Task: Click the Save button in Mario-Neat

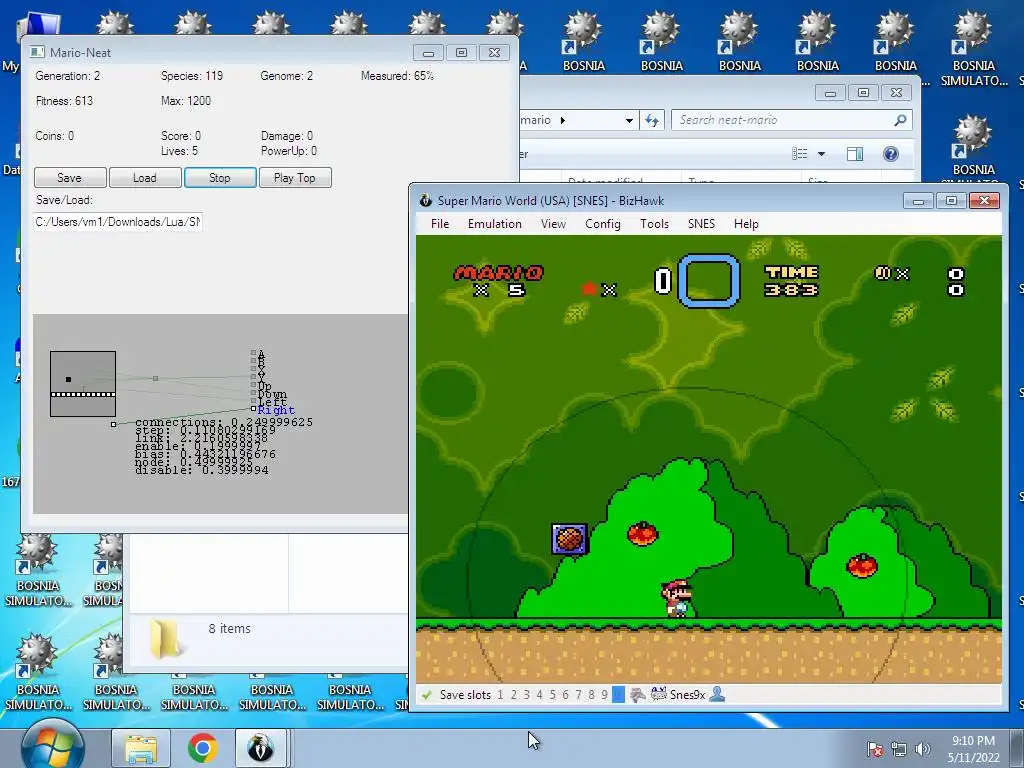Action: [x=70, y=178]
